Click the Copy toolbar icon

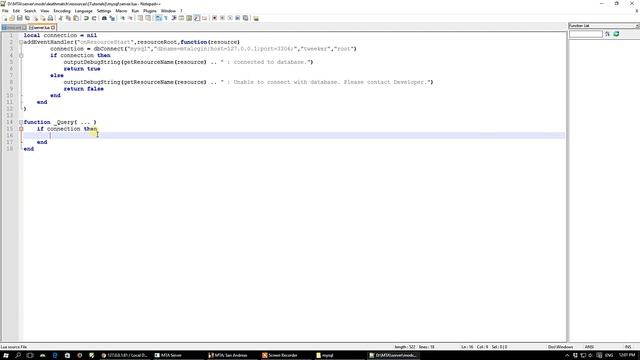click(x=68, y=18)
